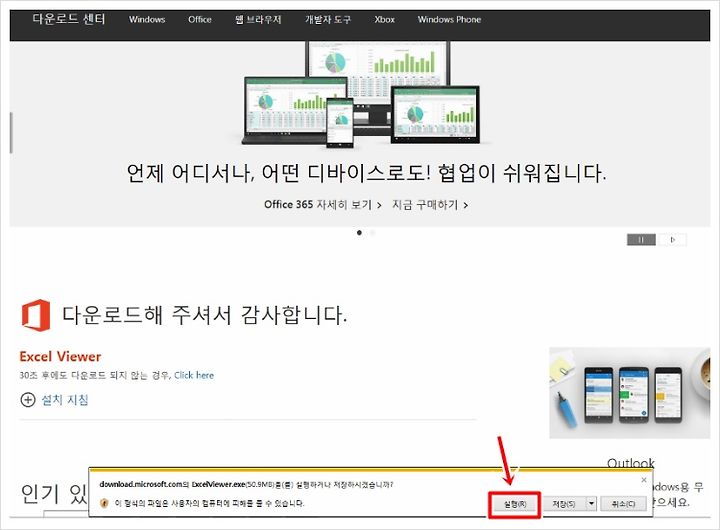Select the first carousel dot
Viewport: 720px width, 530px height.
pyautogui.click(x=359, y=233)
